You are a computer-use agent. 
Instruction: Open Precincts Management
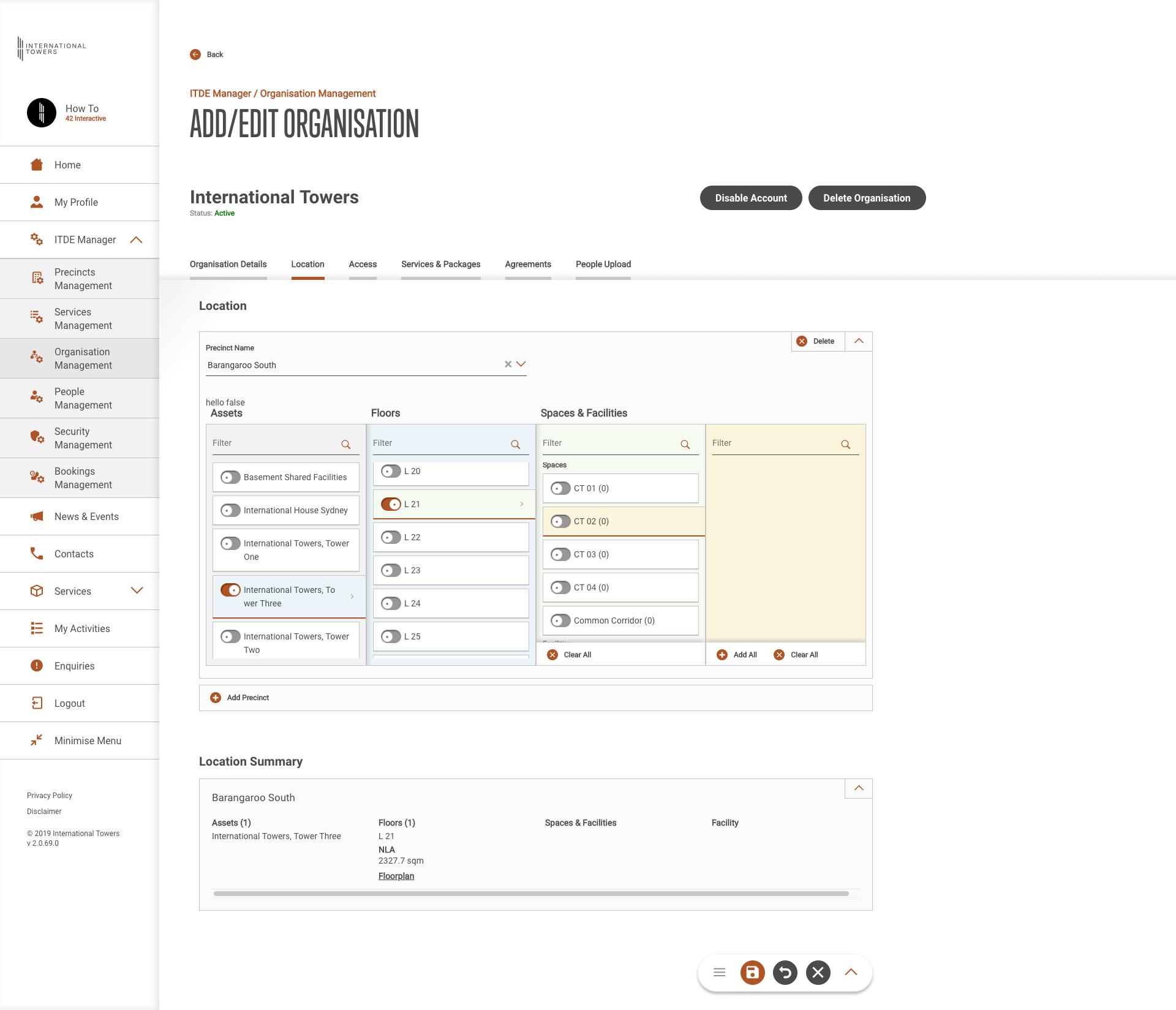80,279
